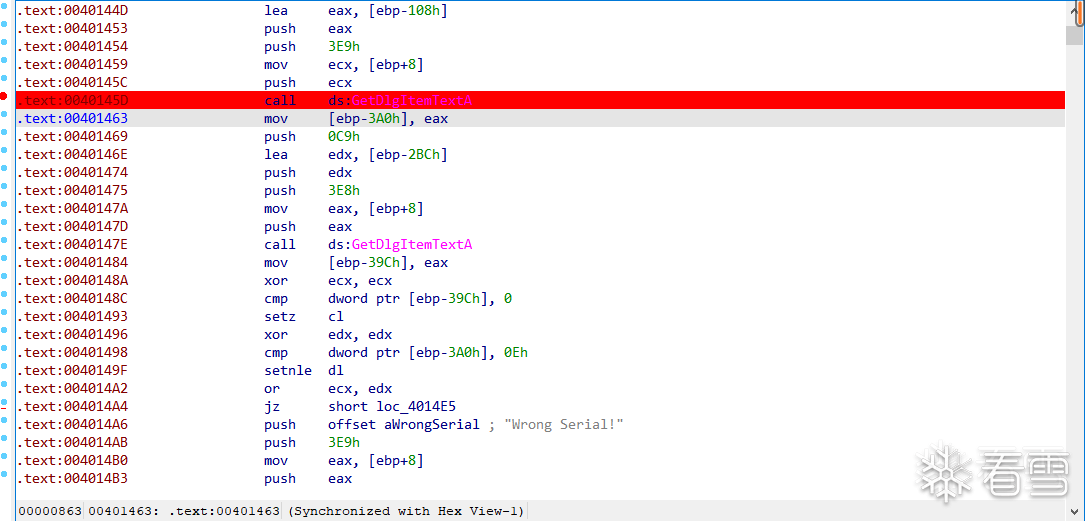Click the red breakpoint dot at 0040145D
Image resolution: width=1085 pixels, height=521 pixels.
pyautogui.click(x=3, y=96)
